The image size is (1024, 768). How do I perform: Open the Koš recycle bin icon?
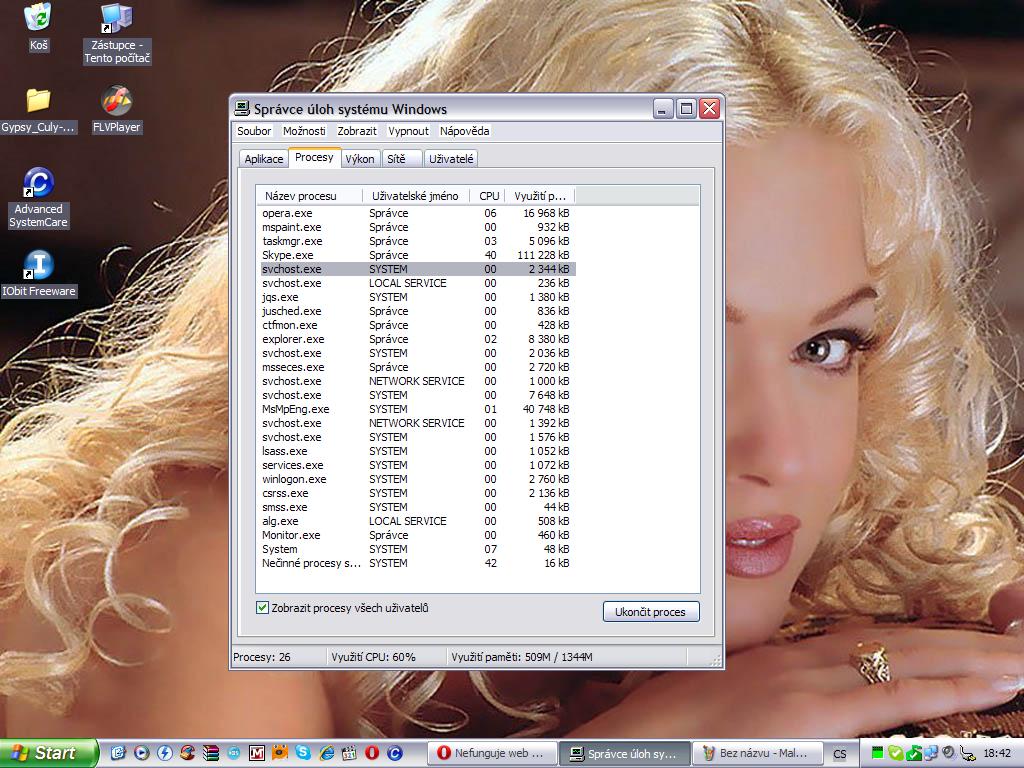point(38,18)
